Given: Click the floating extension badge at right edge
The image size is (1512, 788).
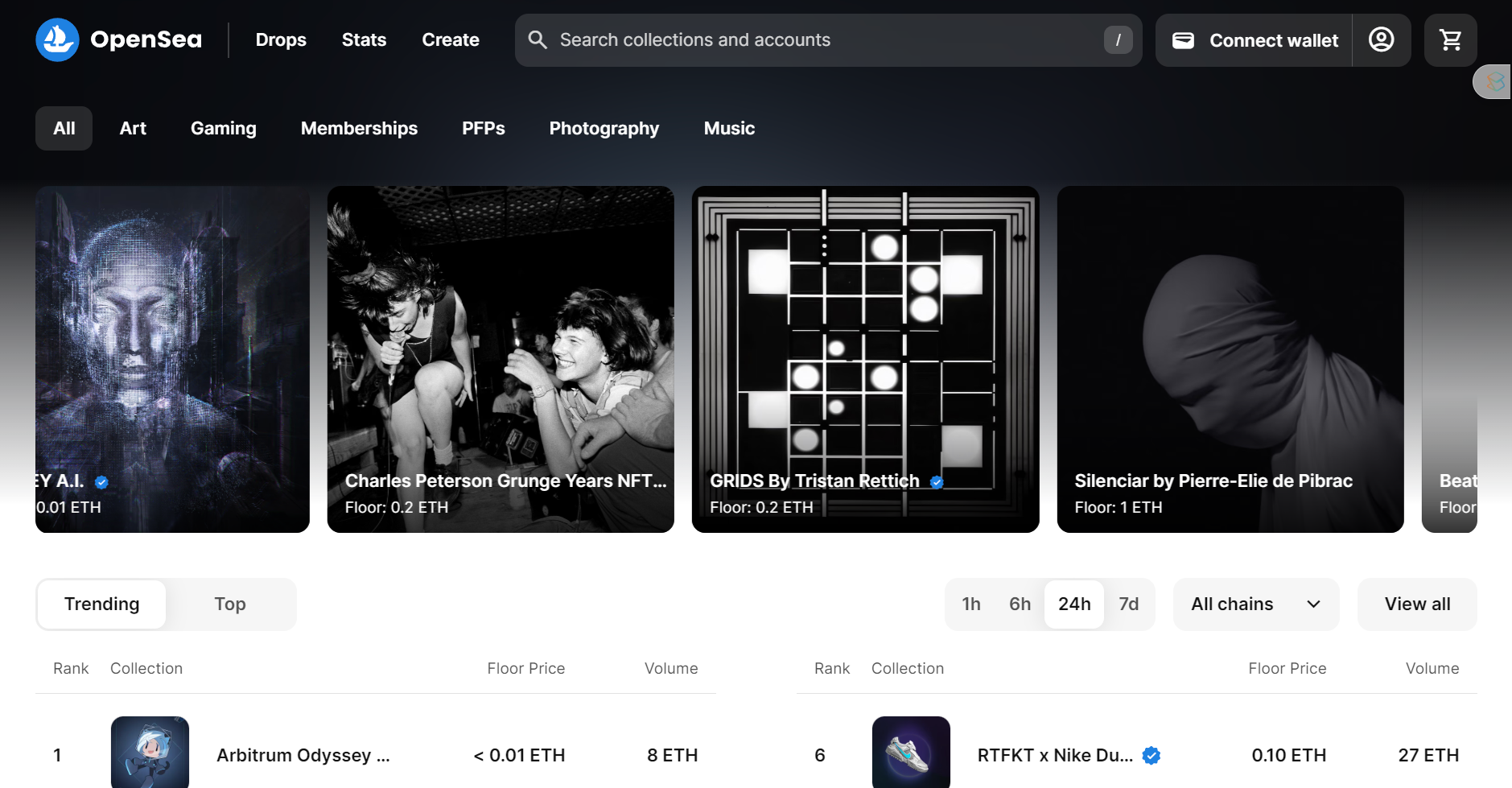Looking at the screenshot, I should click(x=1493, y=81).
